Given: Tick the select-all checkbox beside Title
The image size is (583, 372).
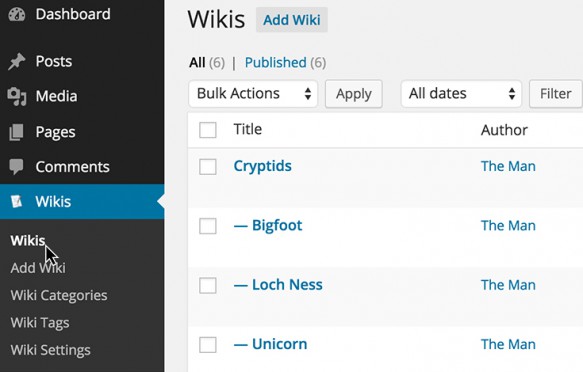Looking at the screenshot, I should click(207, 130).
